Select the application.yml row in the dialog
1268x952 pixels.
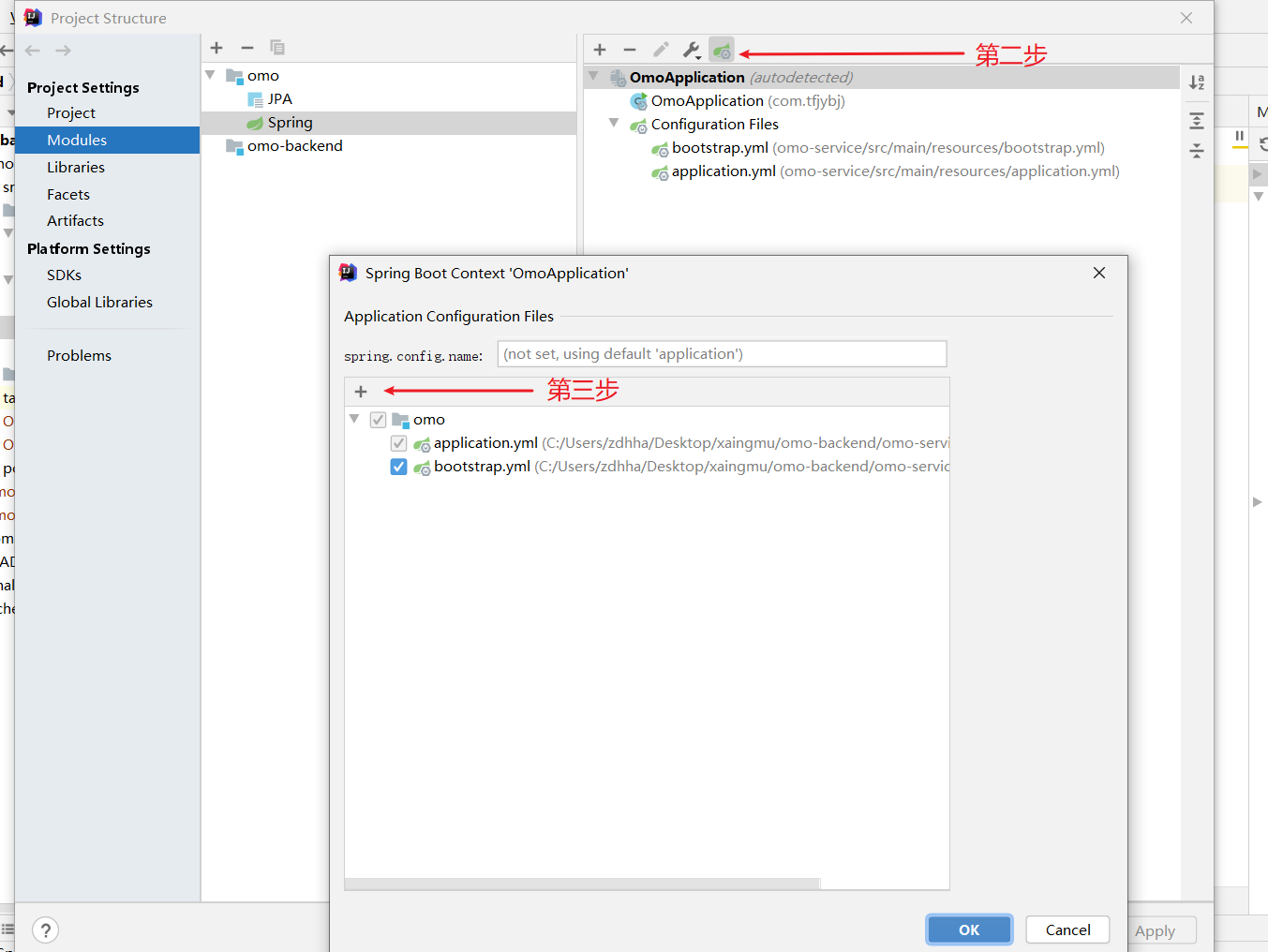coord(647,443)
